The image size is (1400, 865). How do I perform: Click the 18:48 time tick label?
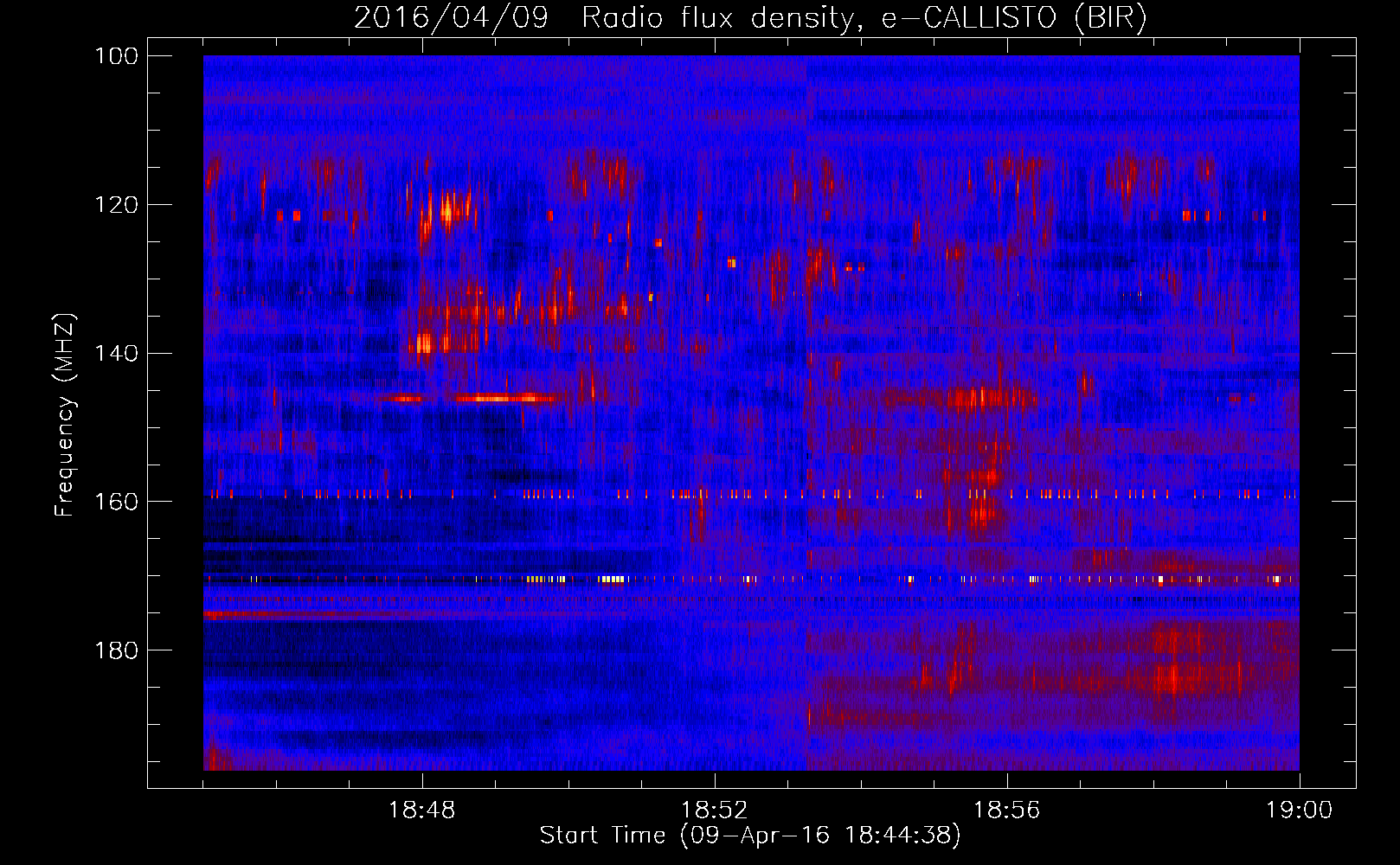[x=422, y=811]
